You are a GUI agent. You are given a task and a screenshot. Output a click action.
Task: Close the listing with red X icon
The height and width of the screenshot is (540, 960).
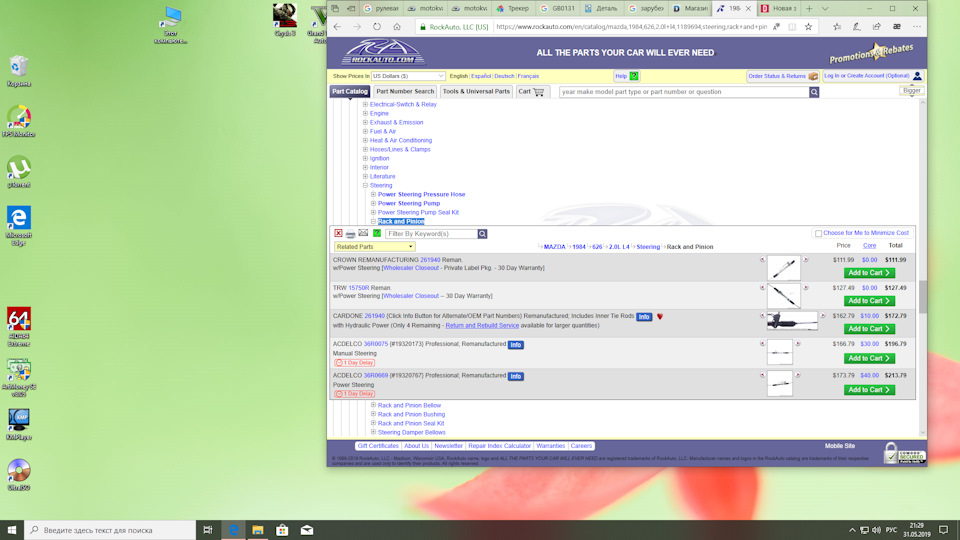coord(338,233)
